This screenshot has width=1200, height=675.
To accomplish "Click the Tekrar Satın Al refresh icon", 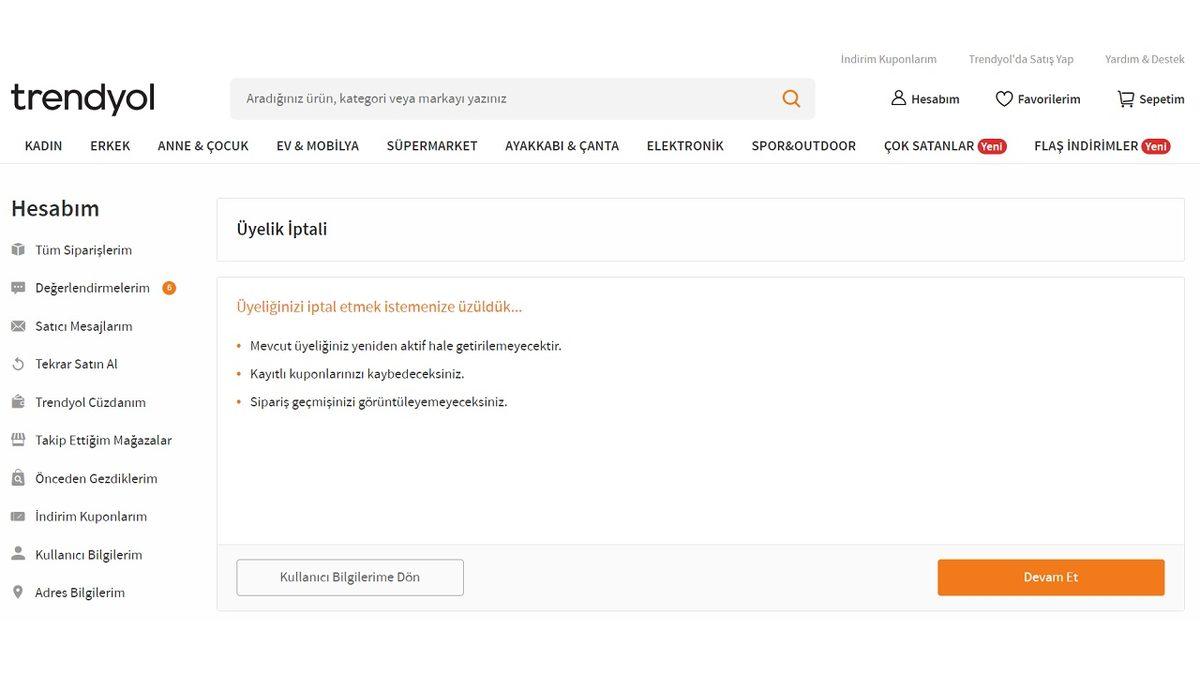I will 17,362.
